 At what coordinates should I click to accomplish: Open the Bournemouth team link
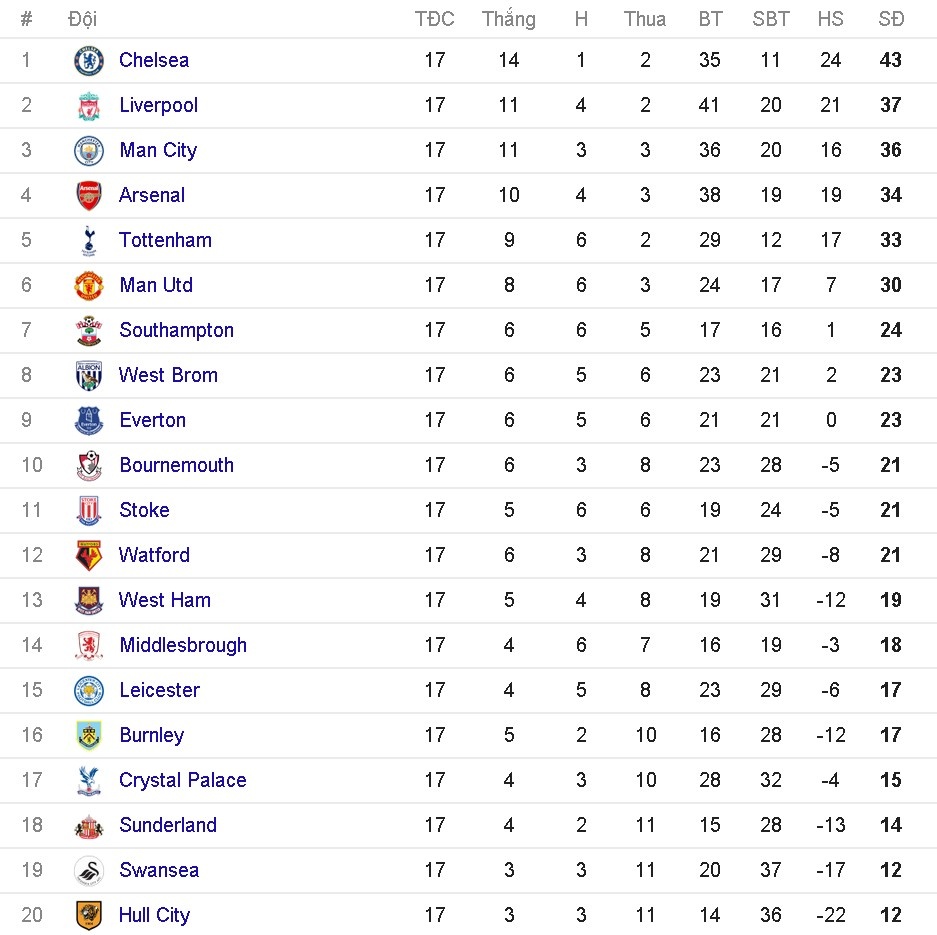point(176,465)
